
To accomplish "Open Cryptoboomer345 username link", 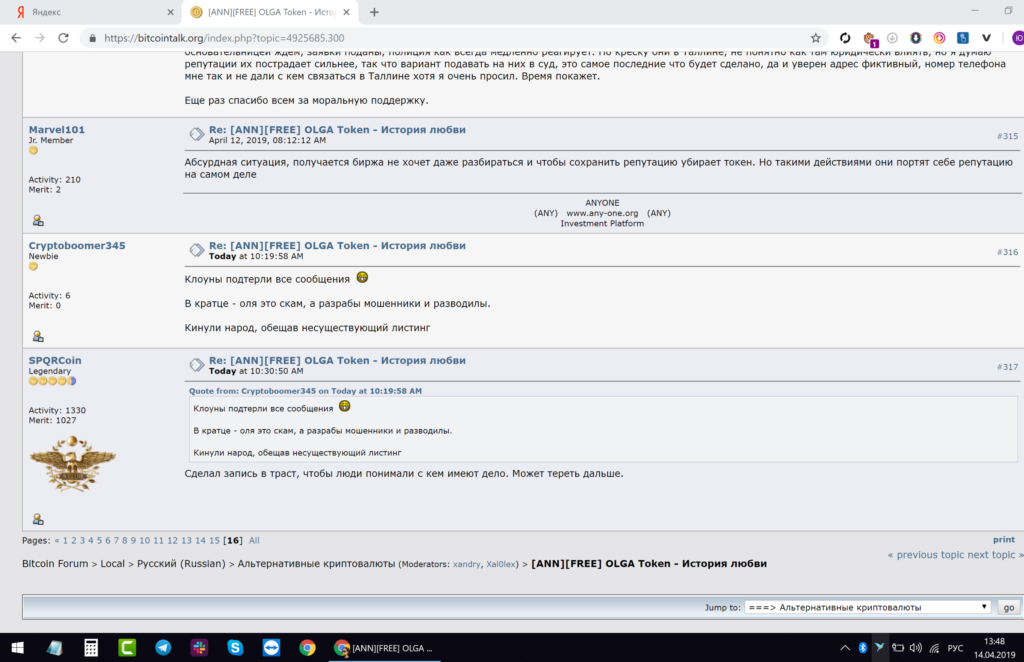I will tap(77, 245).
